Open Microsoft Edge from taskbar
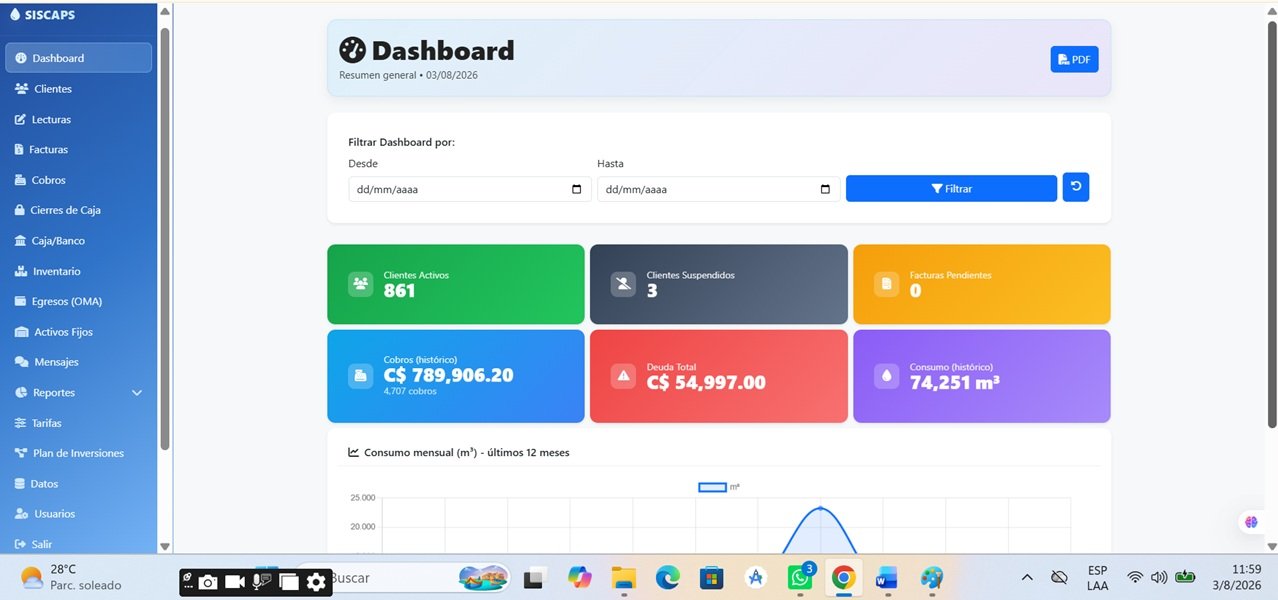This screenshot has height=600, width=1278. [x=668, y=578]
